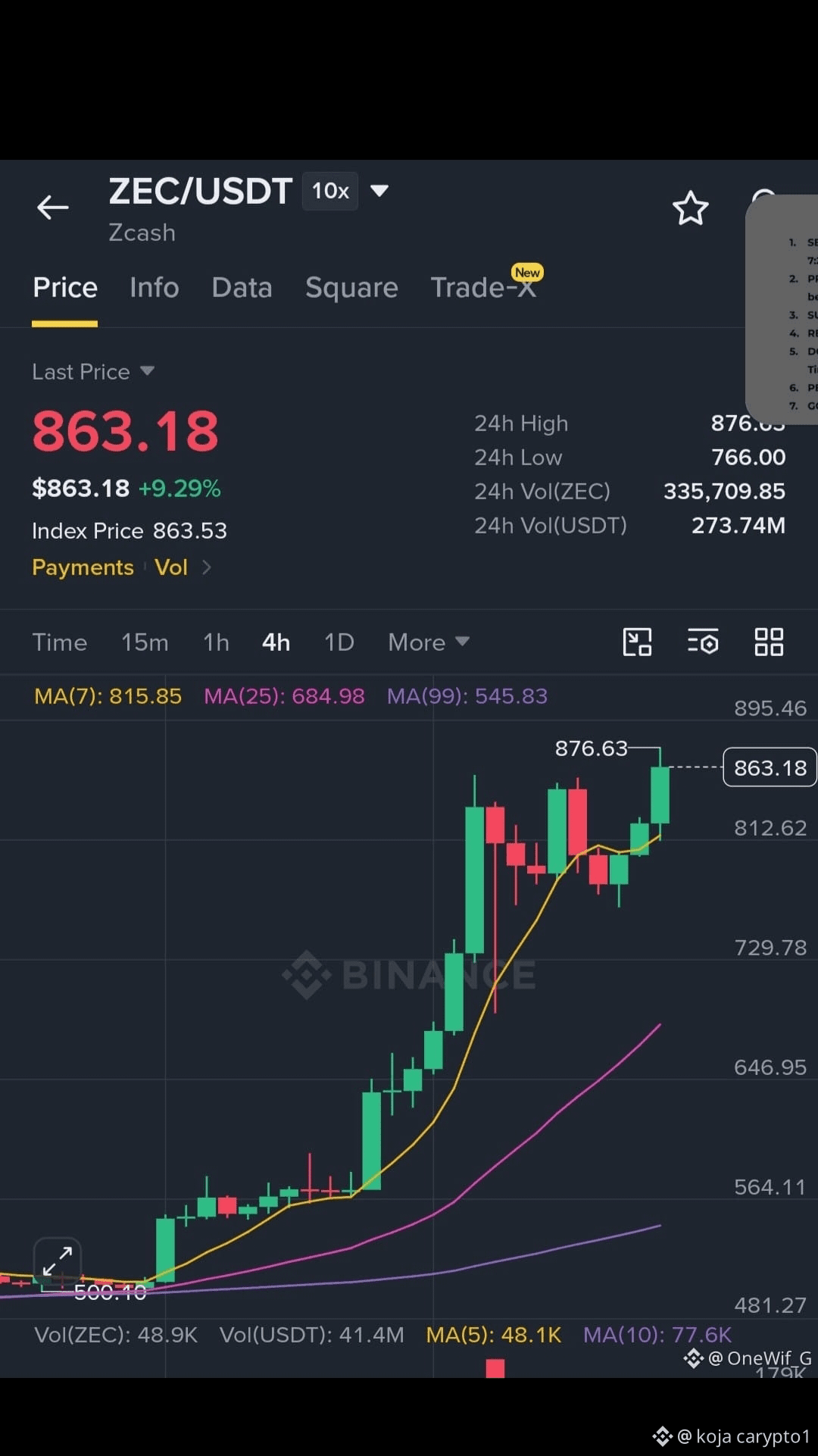Select the 4h chart interval
818x1456 pixels.
click(276, 642)
